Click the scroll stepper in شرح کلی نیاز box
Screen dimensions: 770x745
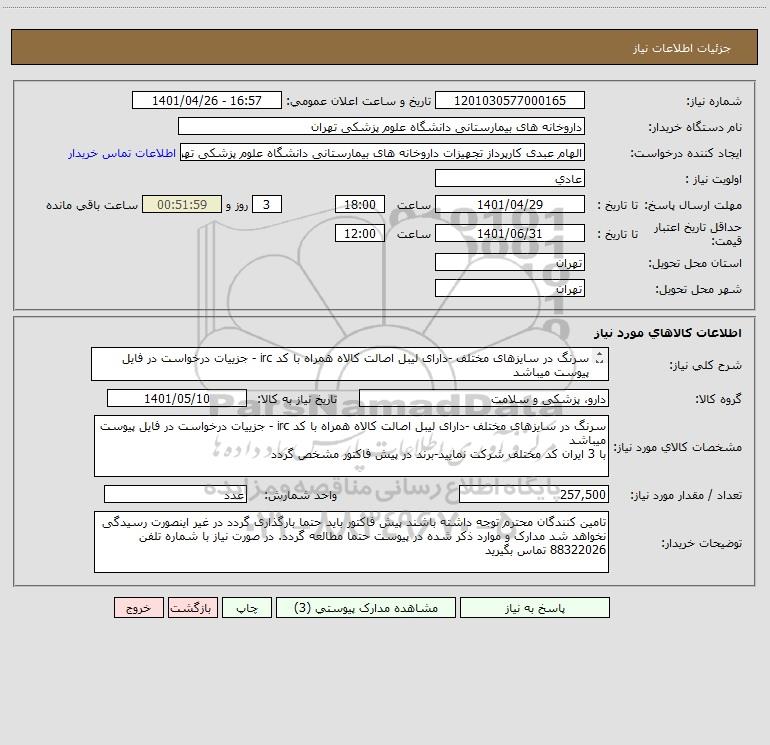click(599, 358)
